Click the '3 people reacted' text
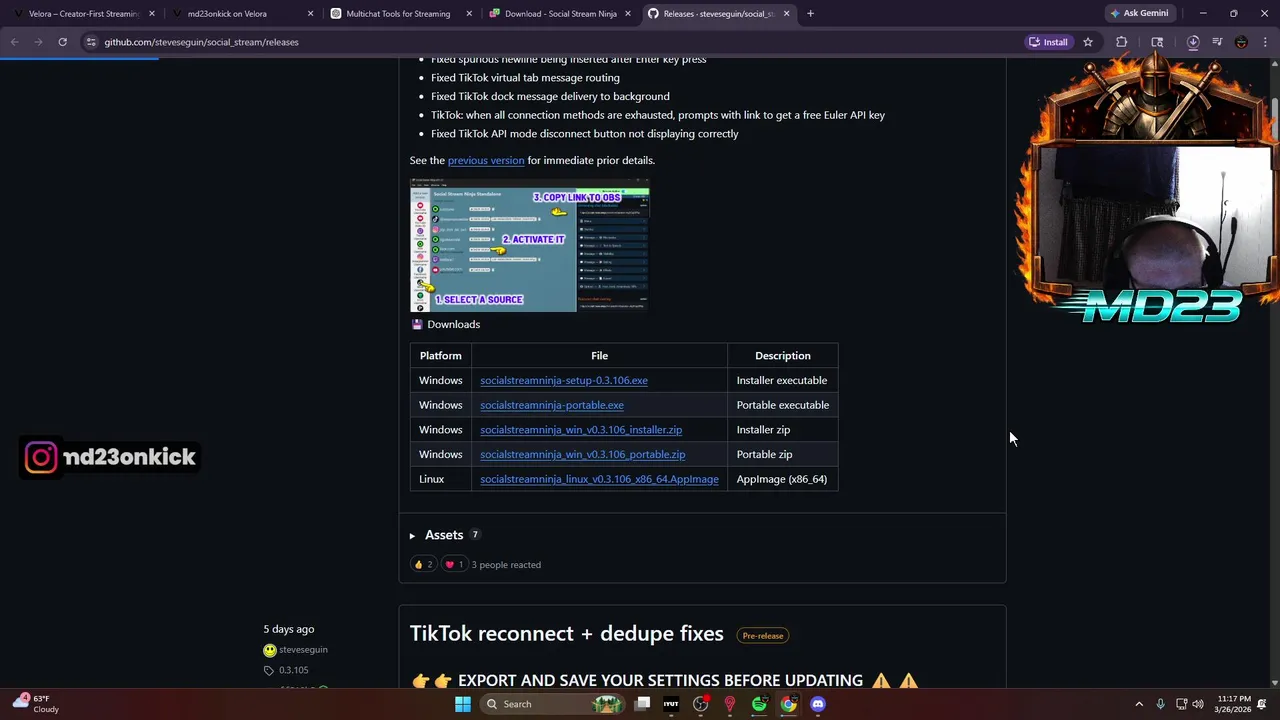The image size is (1280, 720). click(x=506, y=565)
